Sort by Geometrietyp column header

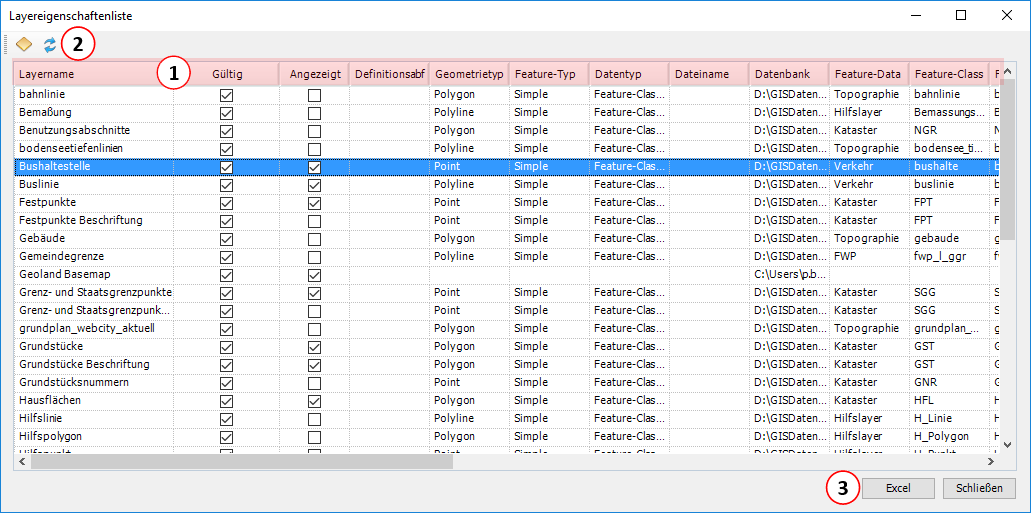468,74
